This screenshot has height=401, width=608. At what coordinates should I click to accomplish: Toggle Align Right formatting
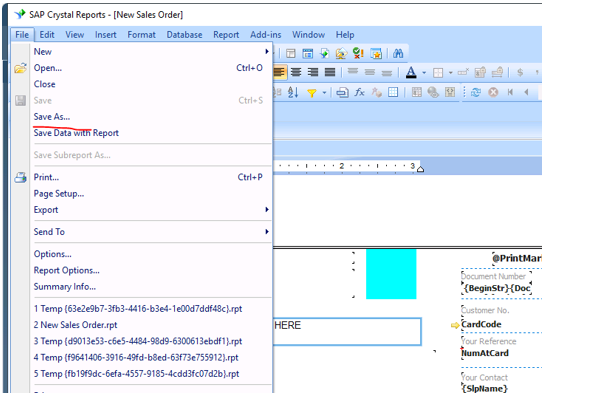click(x=313, y=72)
